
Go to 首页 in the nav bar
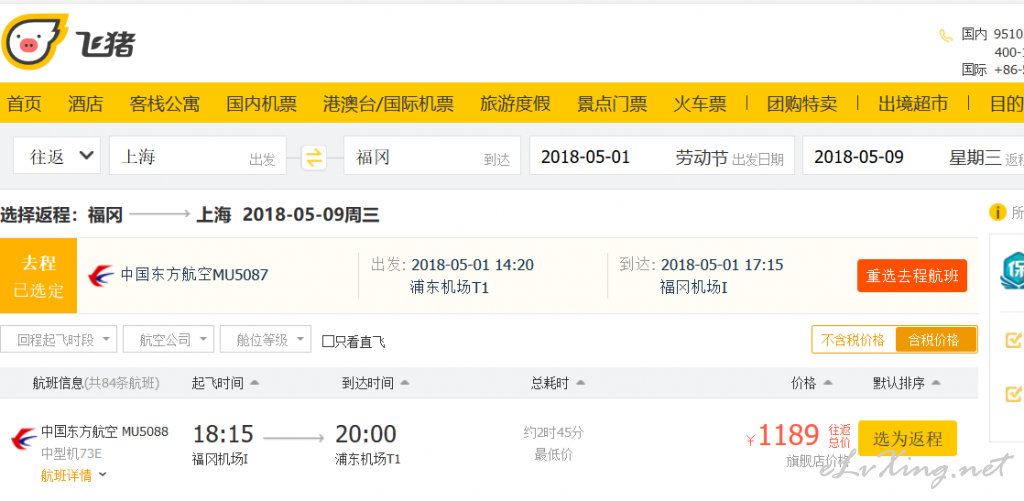[x=24, y=104]
